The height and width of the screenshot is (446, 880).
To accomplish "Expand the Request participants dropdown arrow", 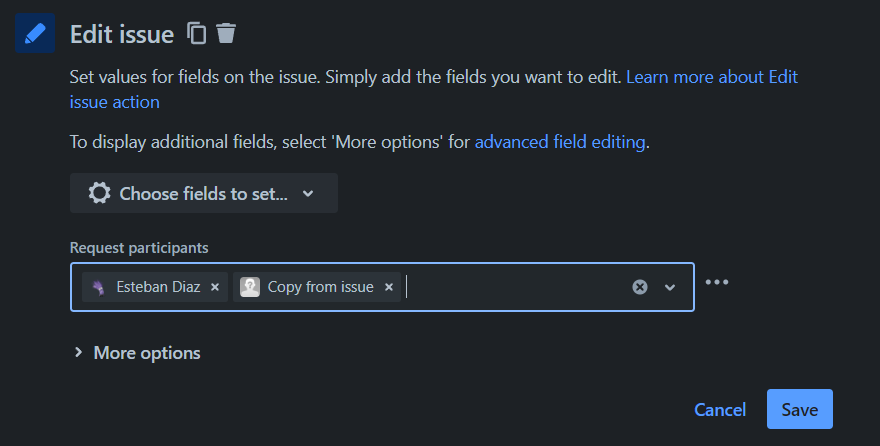I will pos(670,287).
